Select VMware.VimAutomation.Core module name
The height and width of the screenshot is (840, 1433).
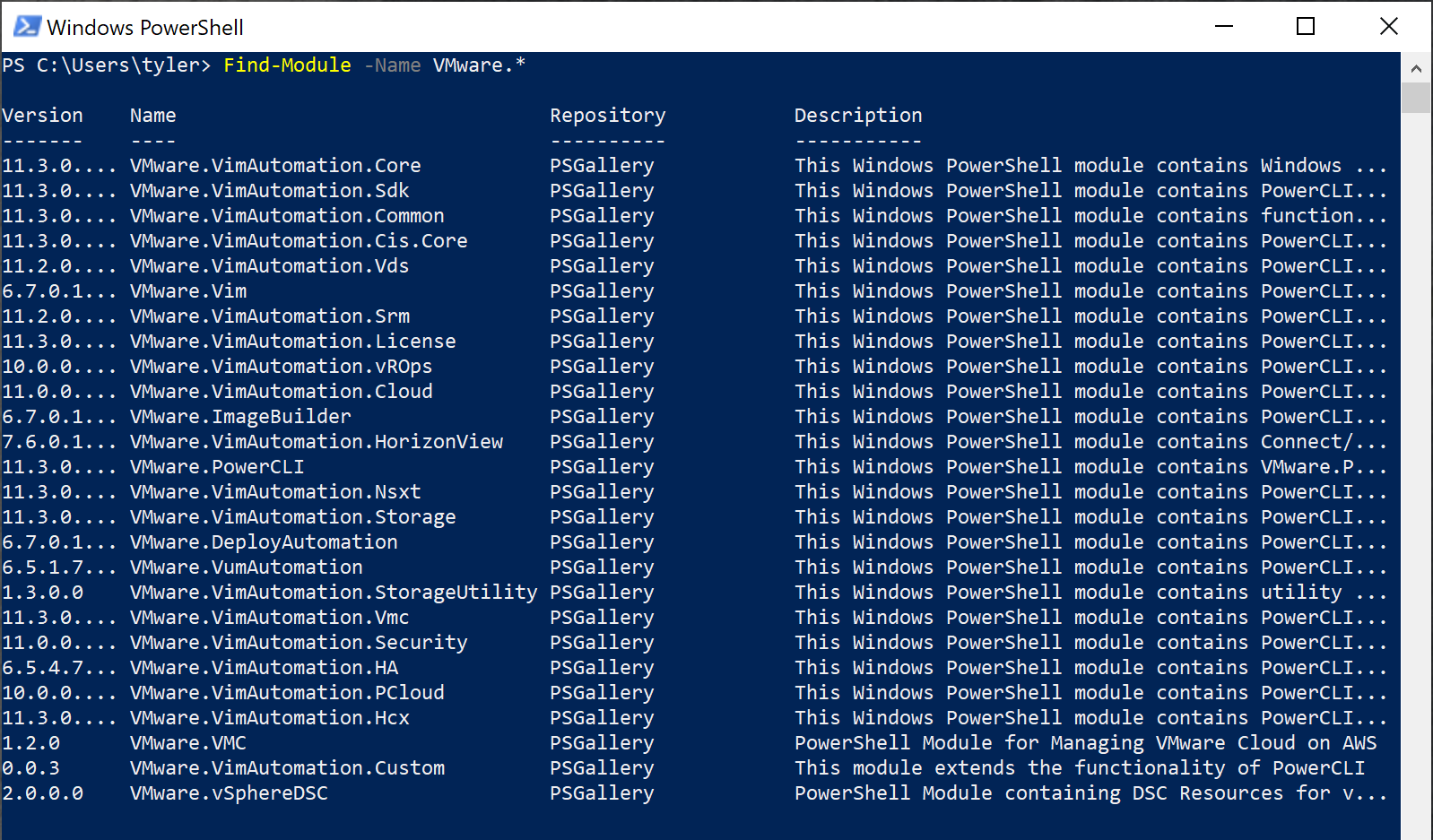click(275, 166)
